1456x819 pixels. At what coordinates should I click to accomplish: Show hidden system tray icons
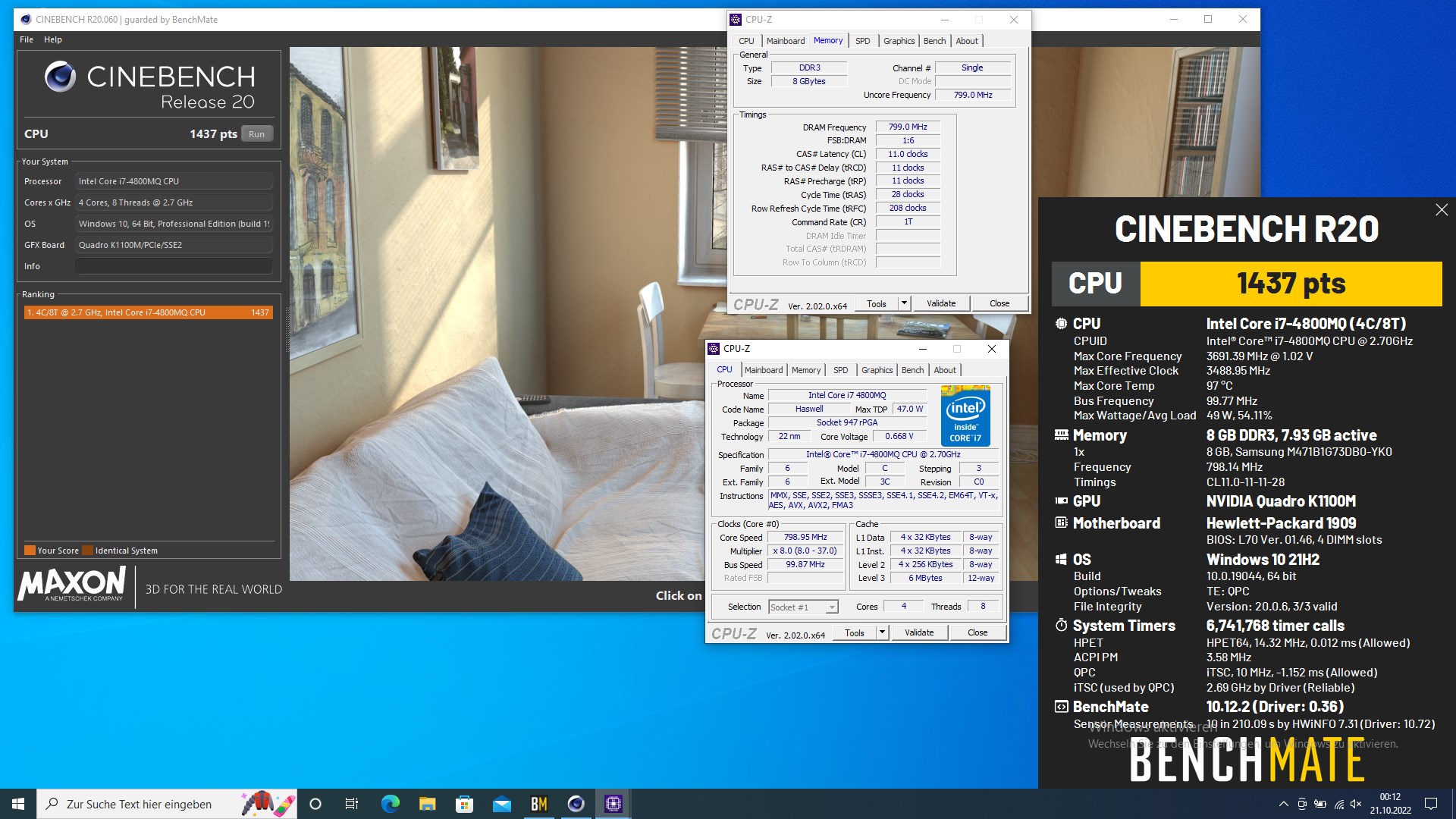point(1283,804)
